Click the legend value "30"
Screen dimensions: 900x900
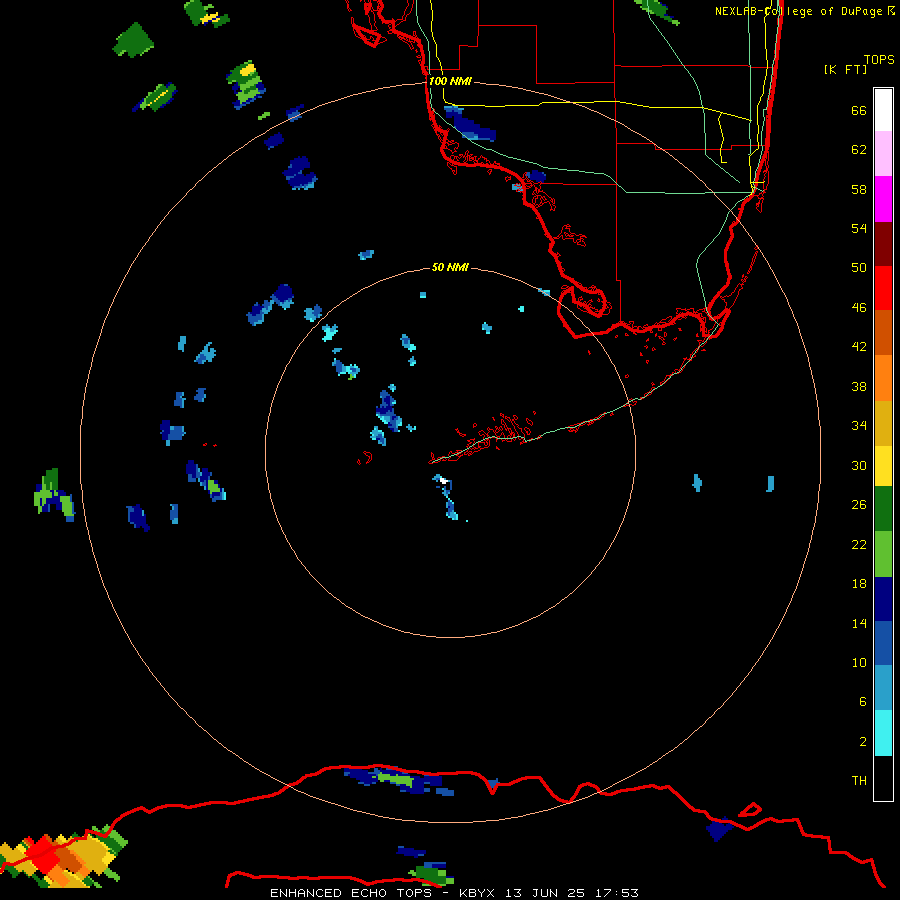(x=859, y=465)
